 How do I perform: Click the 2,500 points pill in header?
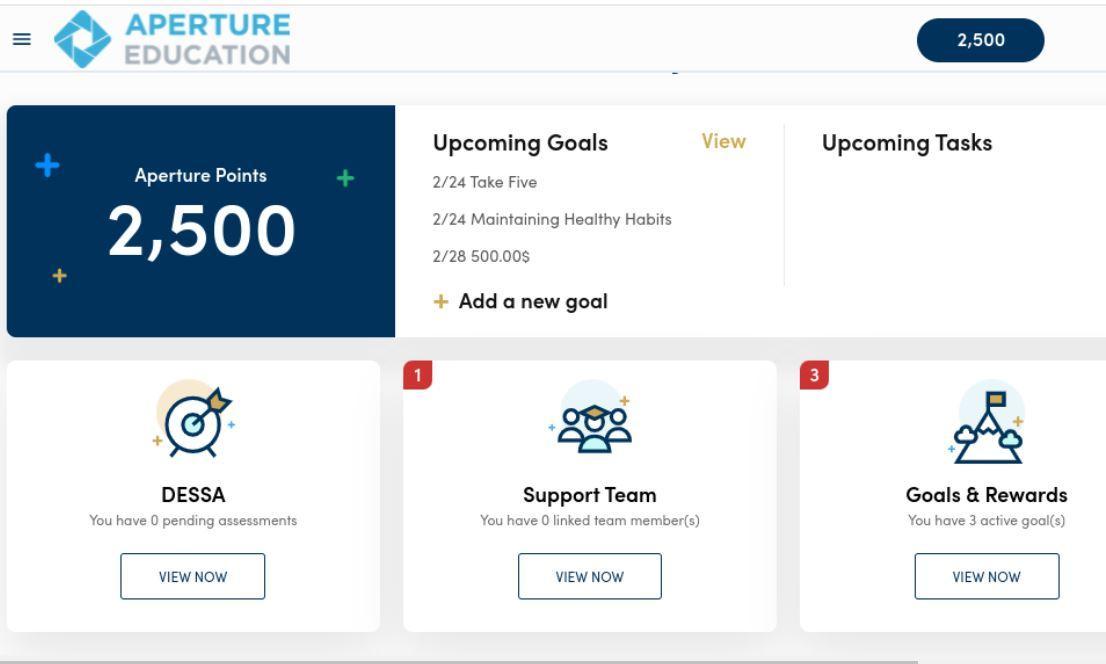(x=980, y=40)
